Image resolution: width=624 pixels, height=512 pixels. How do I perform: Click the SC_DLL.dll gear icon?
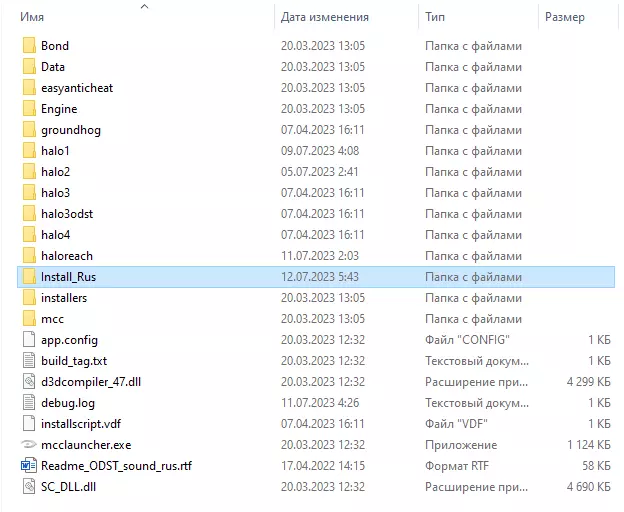click(x=29, y=487)
